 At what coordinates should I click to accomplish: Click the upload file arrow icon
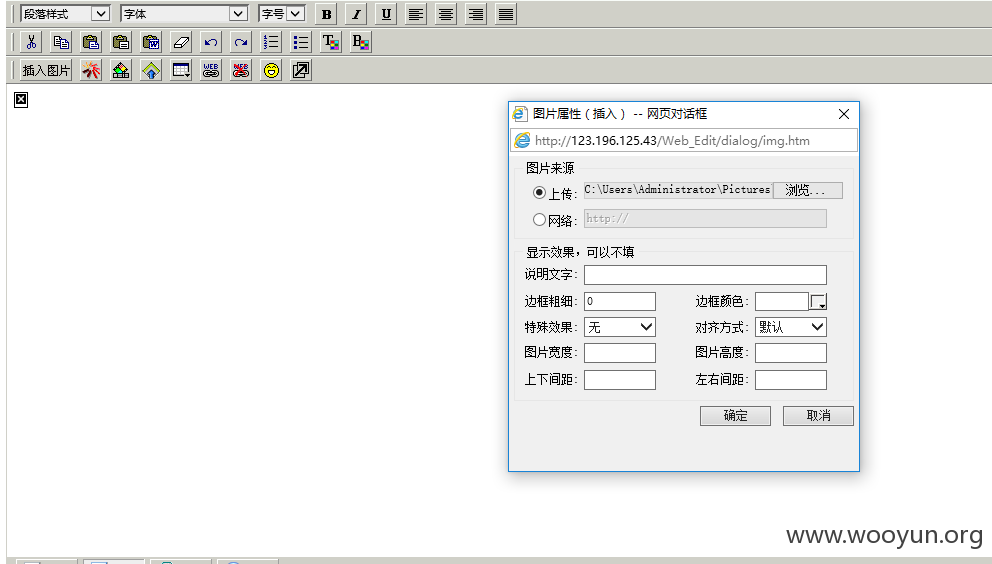151,70
